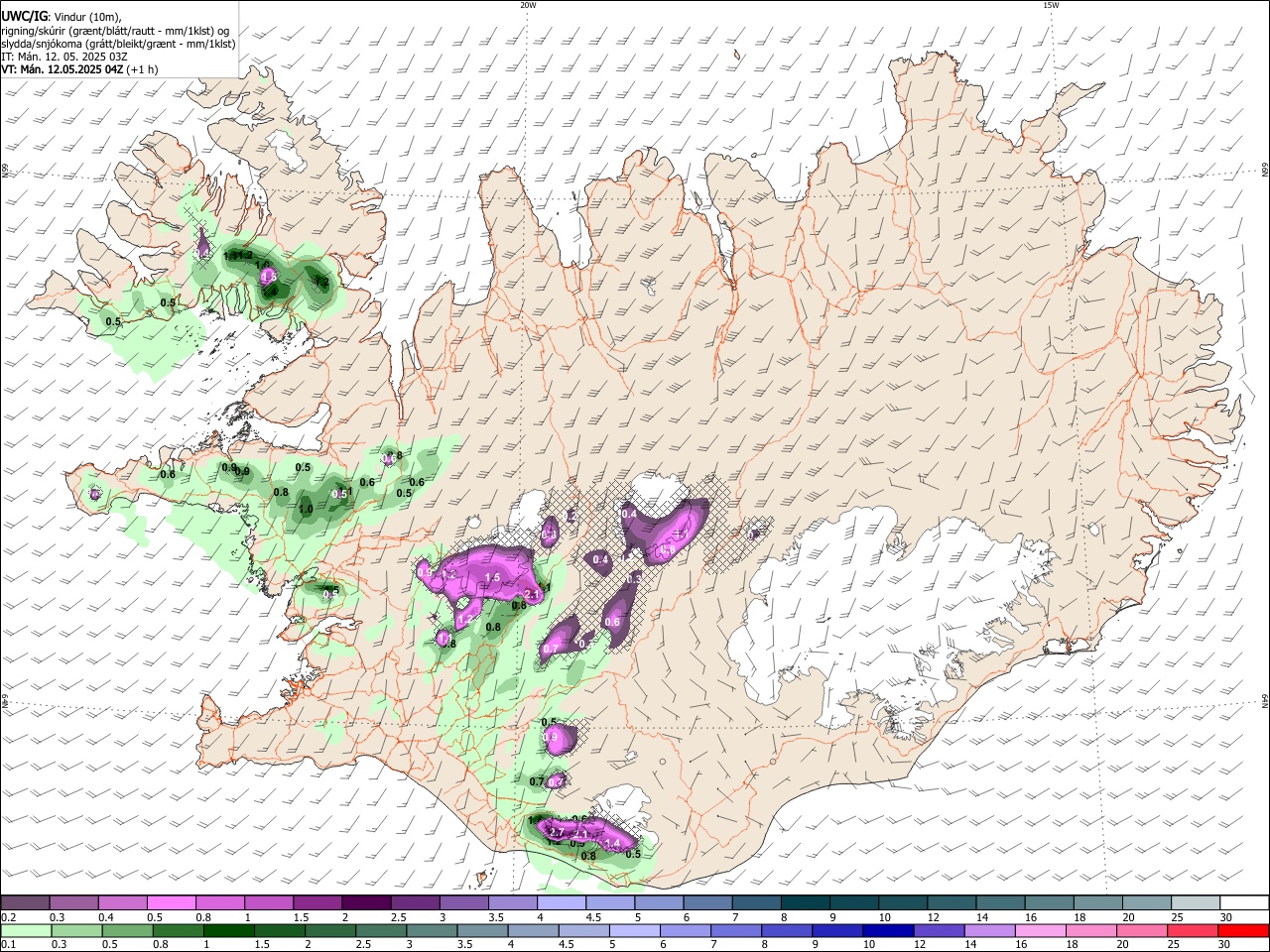Viewport: 1270px width, 952px height.
Task: Click the 14–16 lilac swatch in bottom legend
Action: [x=992, y=930]
